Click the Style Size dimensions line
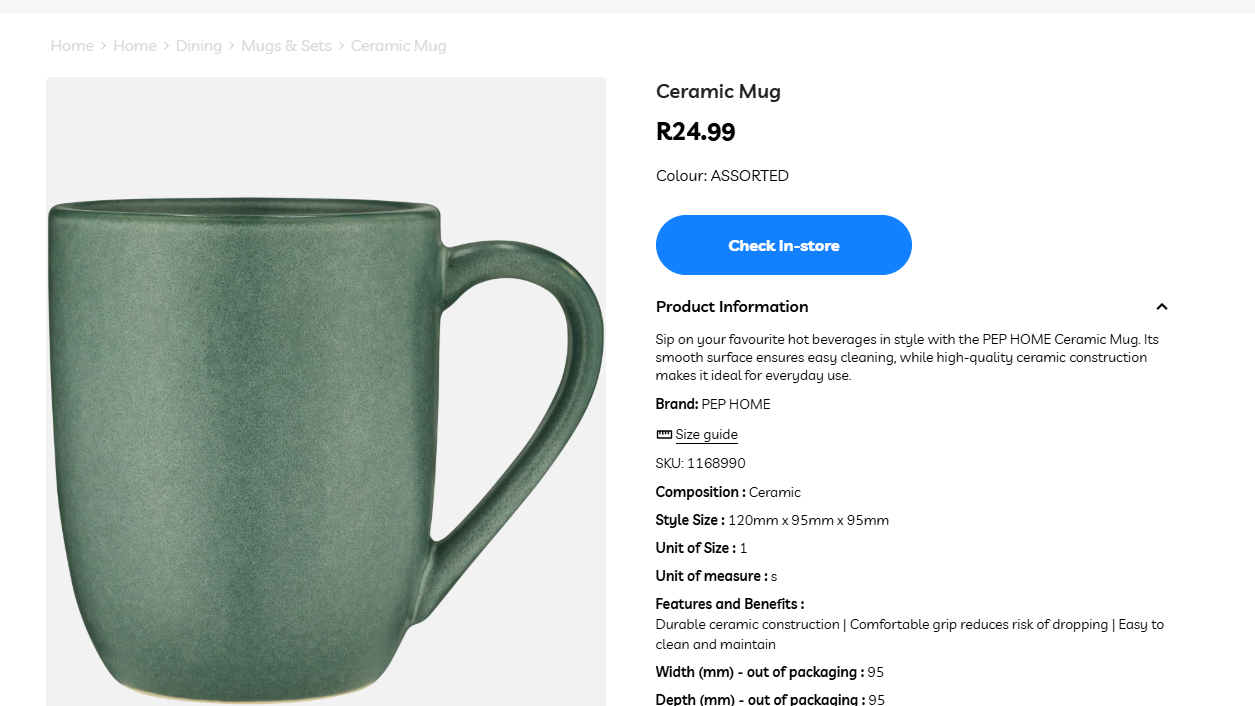The height and width of the screenshot is (706, 1255). [772, 521]
